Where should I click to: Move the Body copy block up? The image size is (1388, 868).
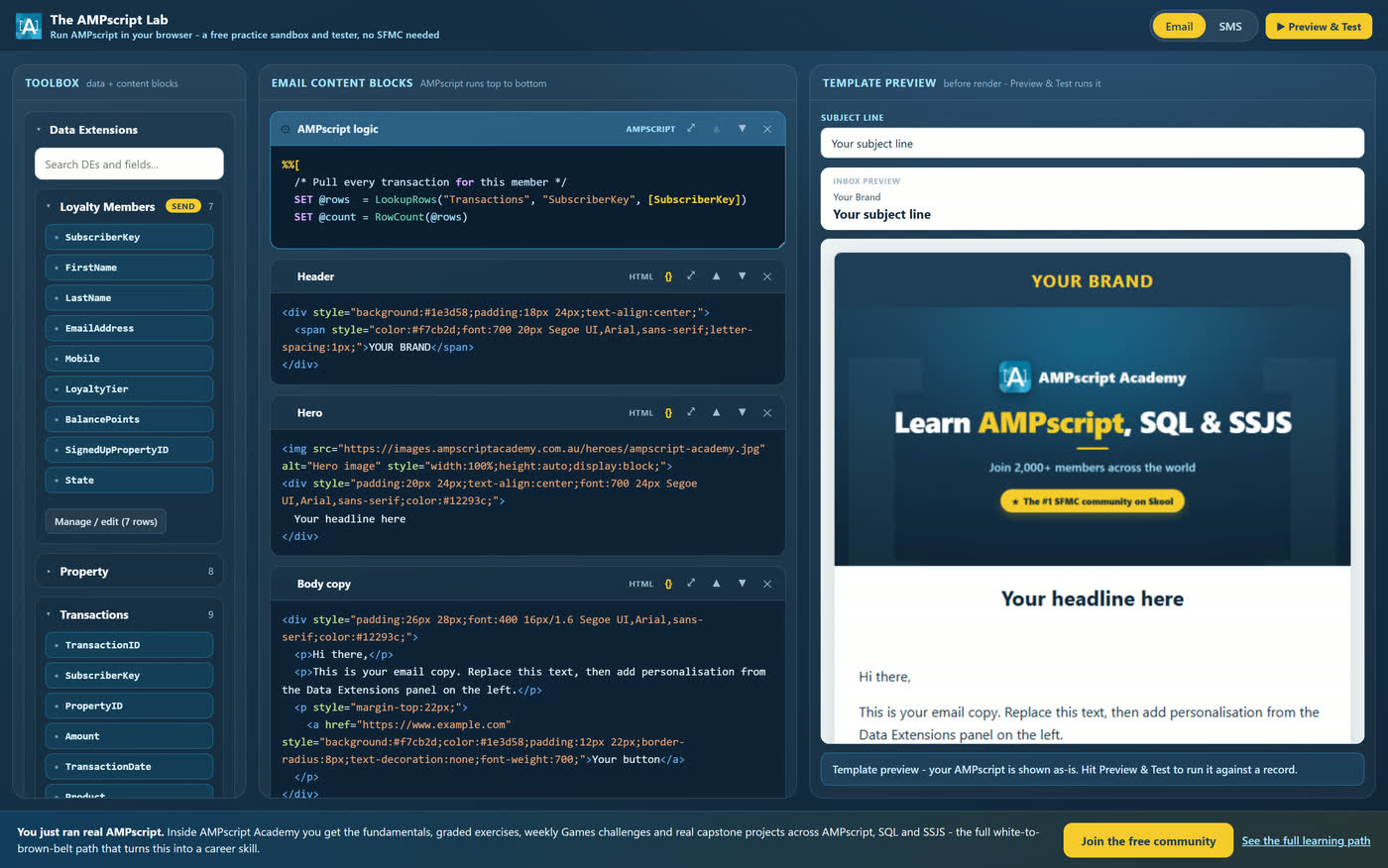click(716, 584)
